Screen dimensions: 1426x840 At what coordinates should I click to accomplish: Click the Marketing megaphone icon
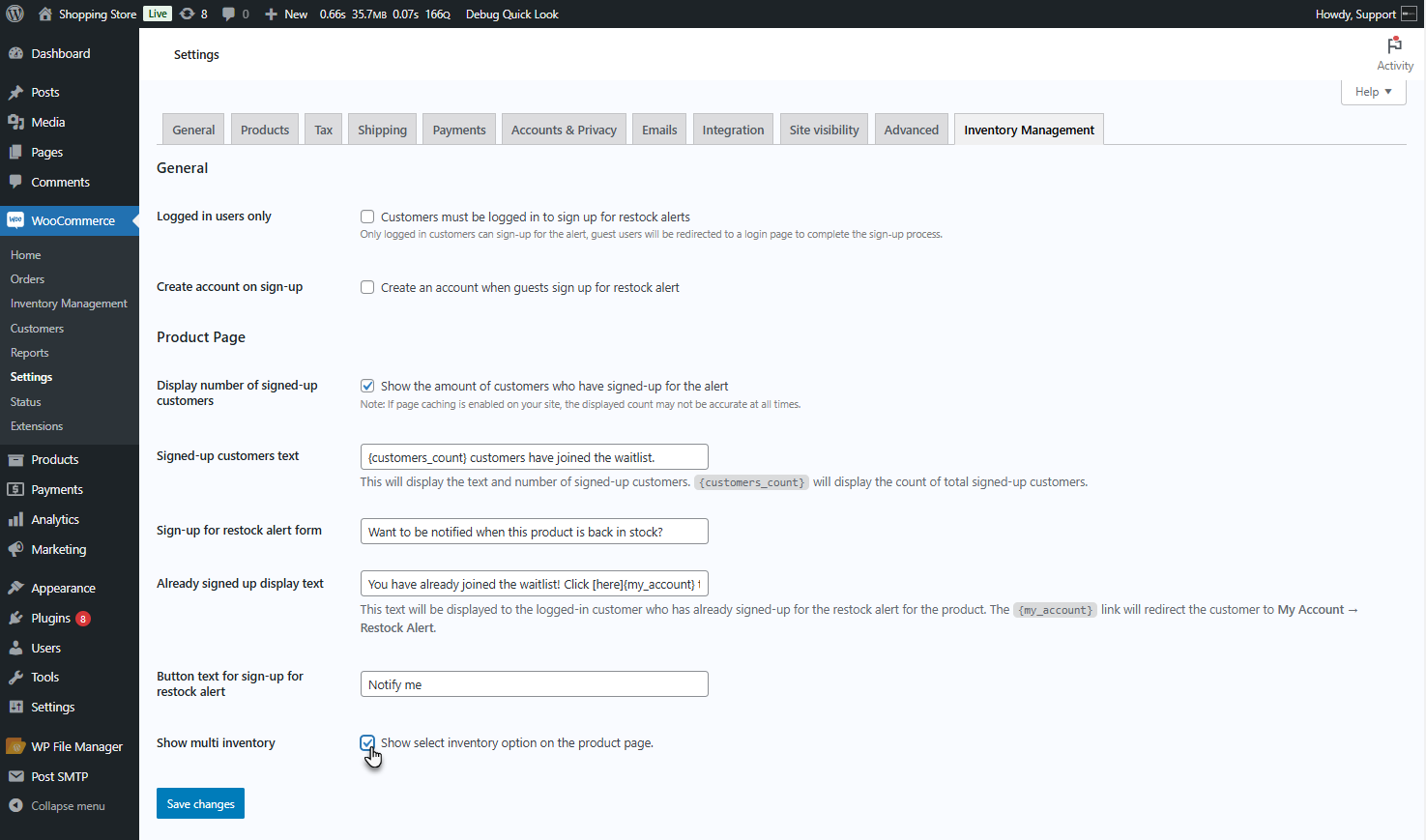coord(15,549)
